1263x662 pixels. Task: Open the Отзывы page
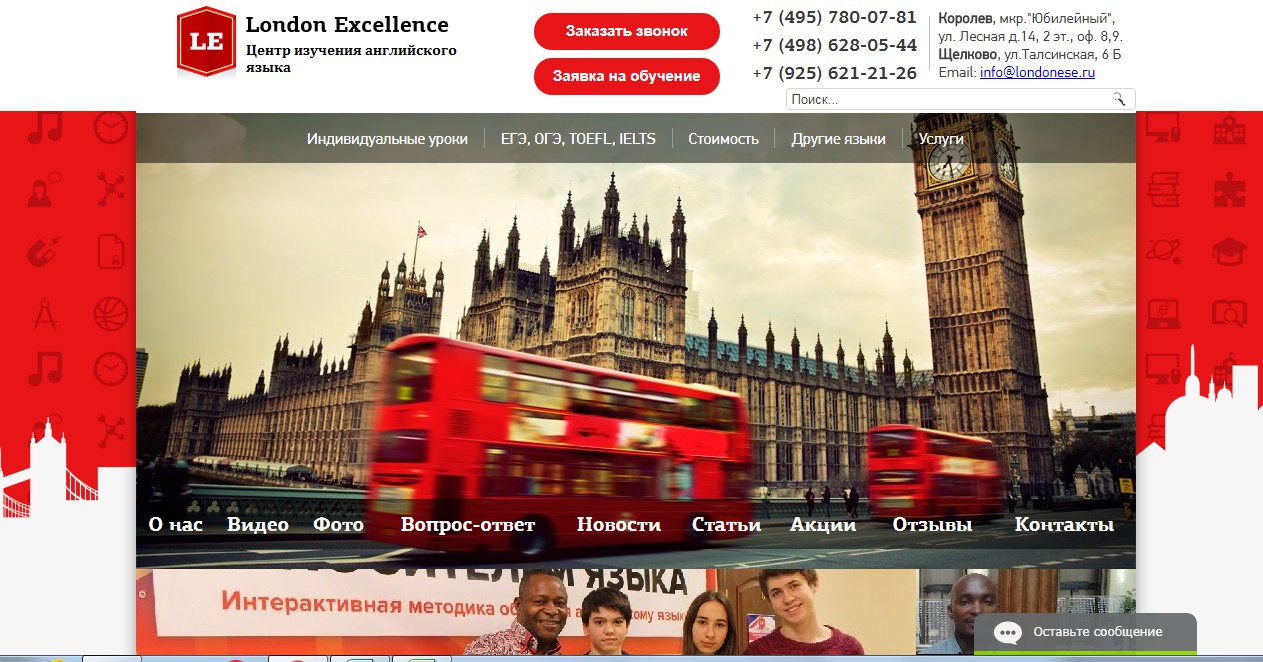pos(932,525)
